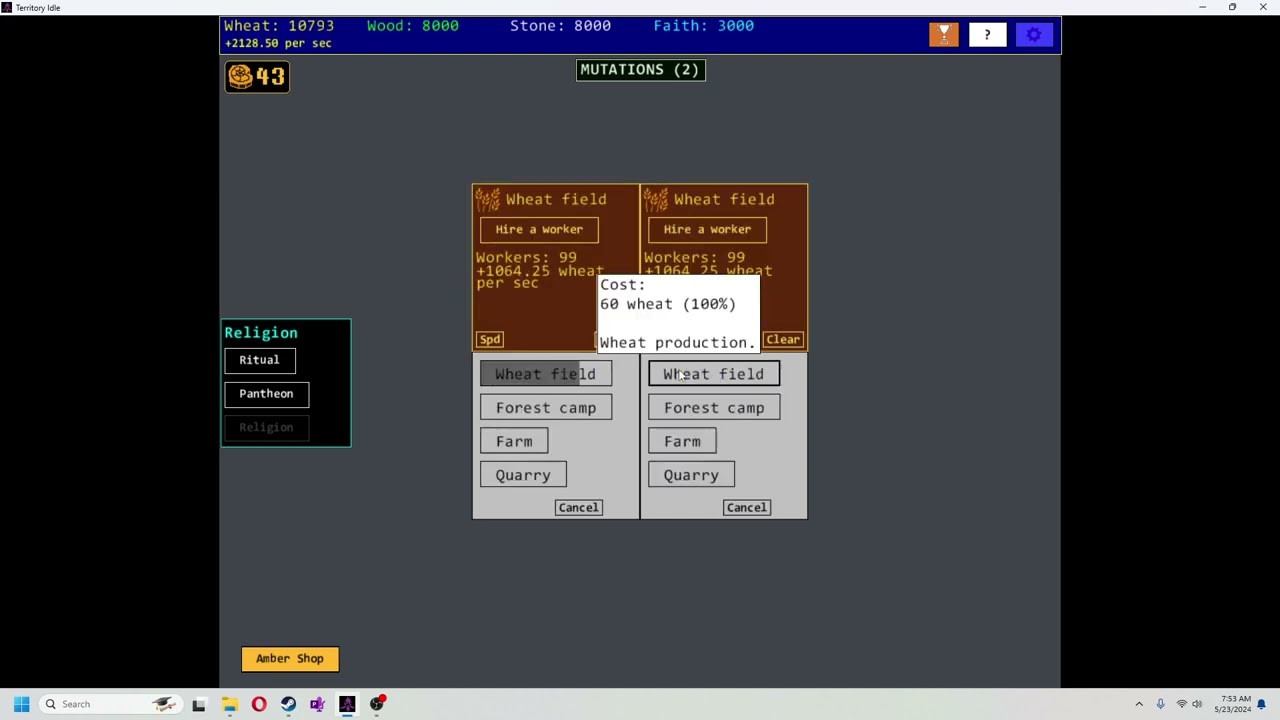Click the +2128.50 per sec rate text
Screen dimensions: 1280x720
coord(278,43)
